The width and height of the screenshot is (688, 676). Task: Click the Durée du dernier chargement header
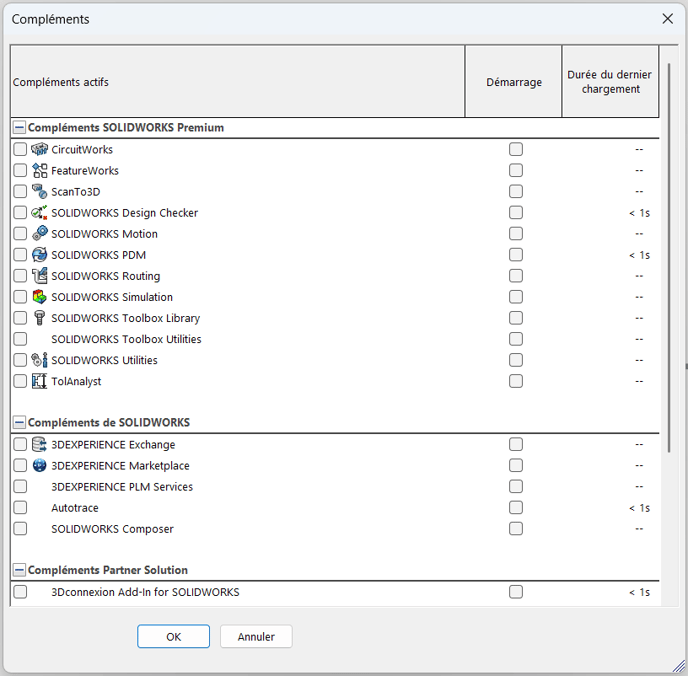click(610, 82)
